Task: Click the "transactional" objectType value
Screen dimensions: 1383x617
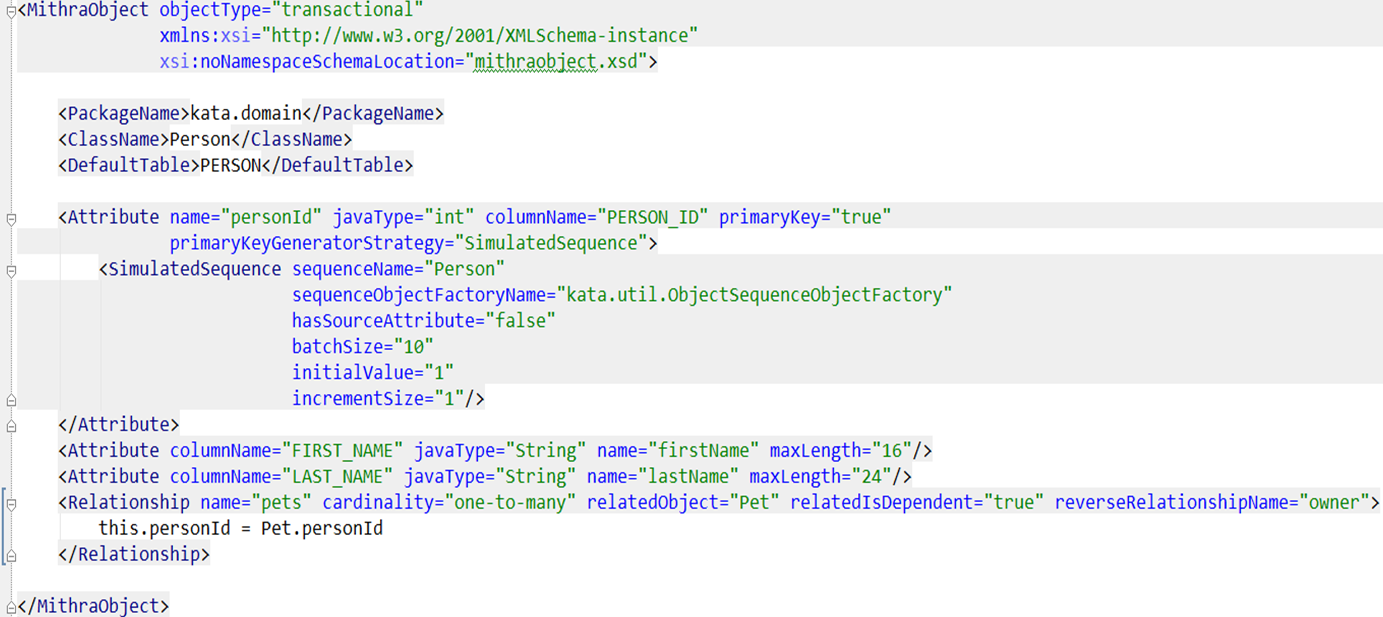Action: pyautogui.click(x=346, y=11)
